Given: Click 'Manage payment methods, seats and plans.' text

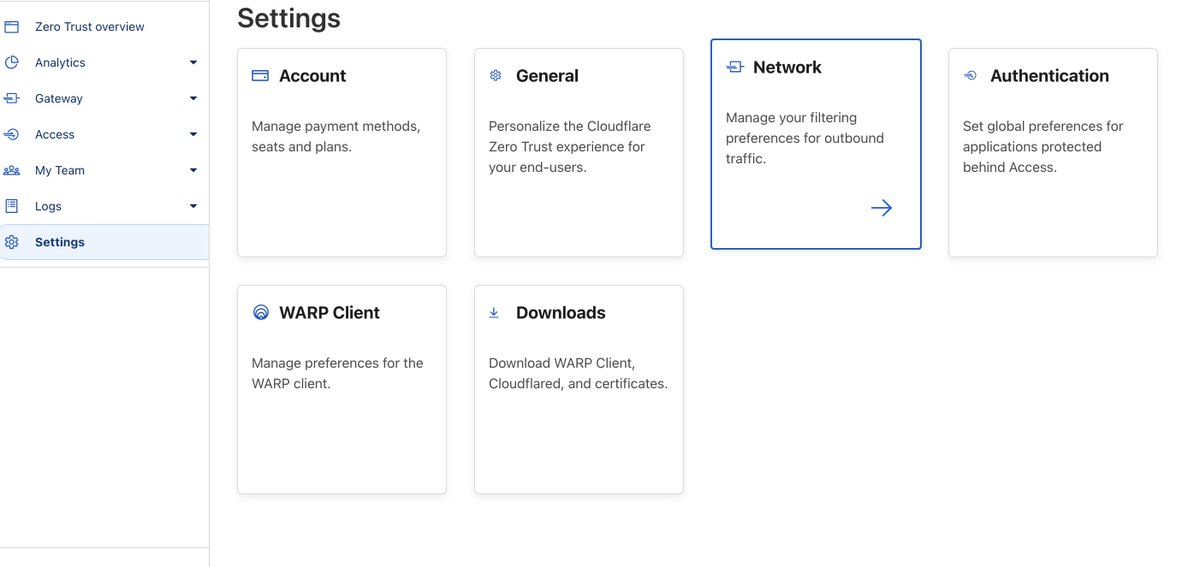Looking at the screenshot, I should (336, 137).
